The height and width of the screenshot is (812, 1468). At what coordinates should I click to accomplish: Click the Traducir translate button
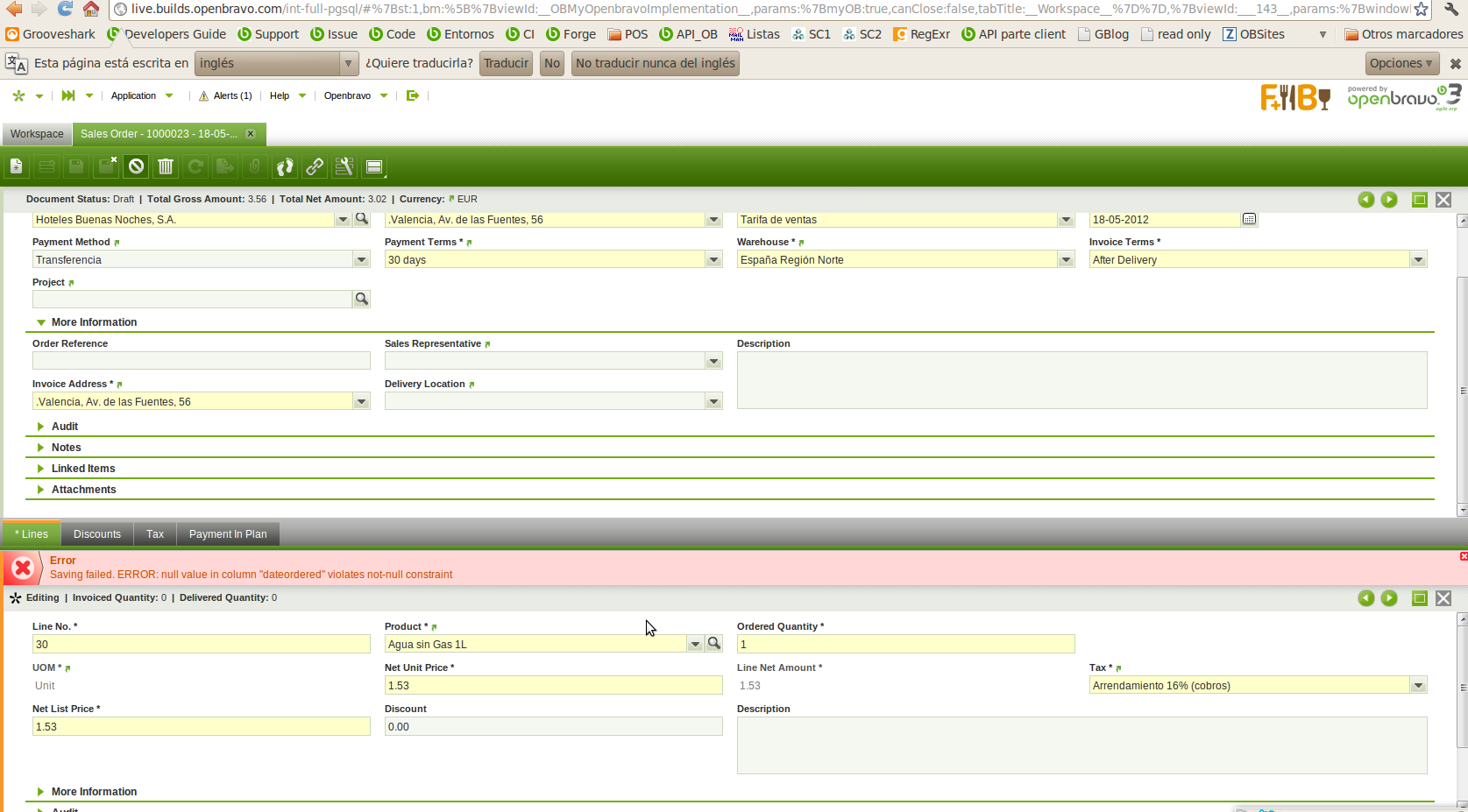tap(506, 63)
